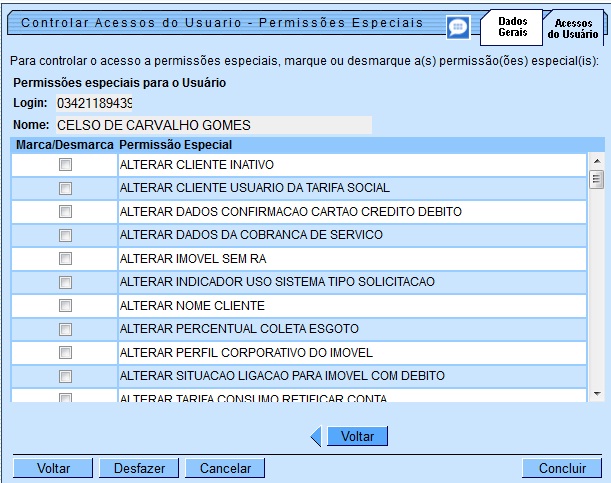Select text ALTERAR CLIENTE USUARIO DA TARIFA SOCIAL
The height and width of the screenshot is (483, 611).
pyautogui.click(x=255, y=188)
